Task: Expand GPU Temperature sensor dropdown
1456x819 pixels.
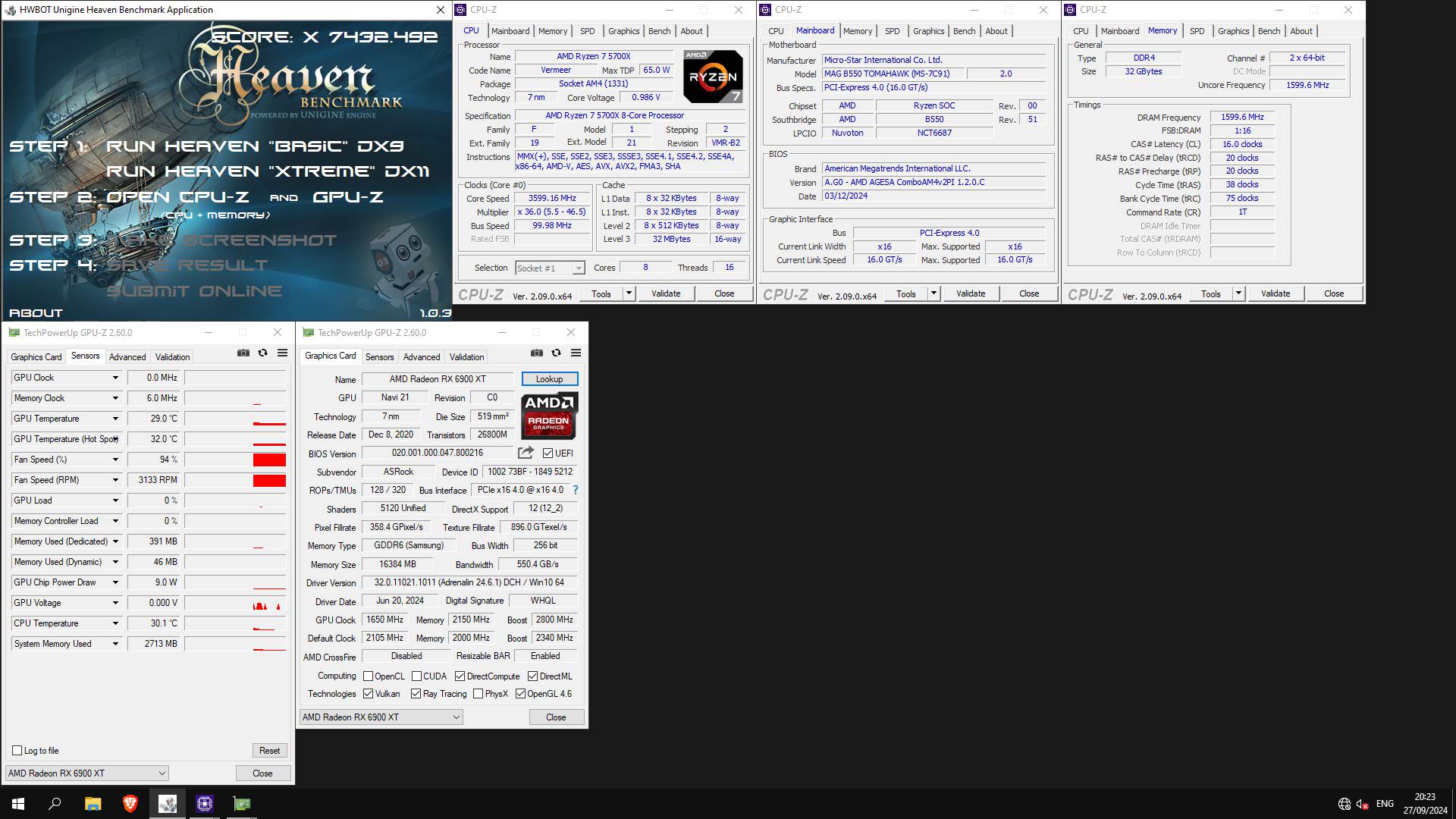Action: pos(115,419)
